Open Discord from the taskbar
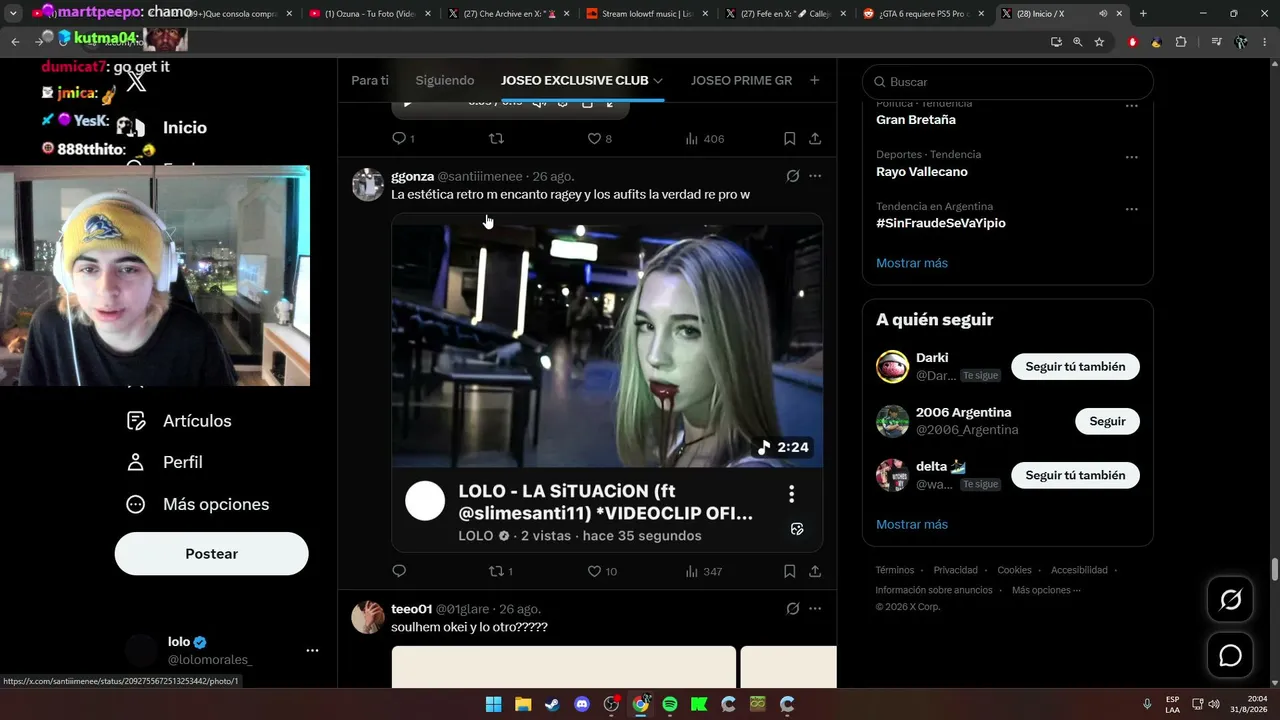This screenshot has height=720, width=1280. point(582,704)
